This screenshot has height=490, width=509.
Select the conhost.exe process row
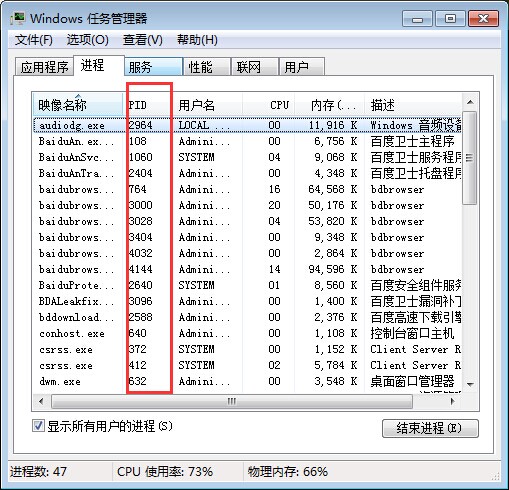coord(247,333)
